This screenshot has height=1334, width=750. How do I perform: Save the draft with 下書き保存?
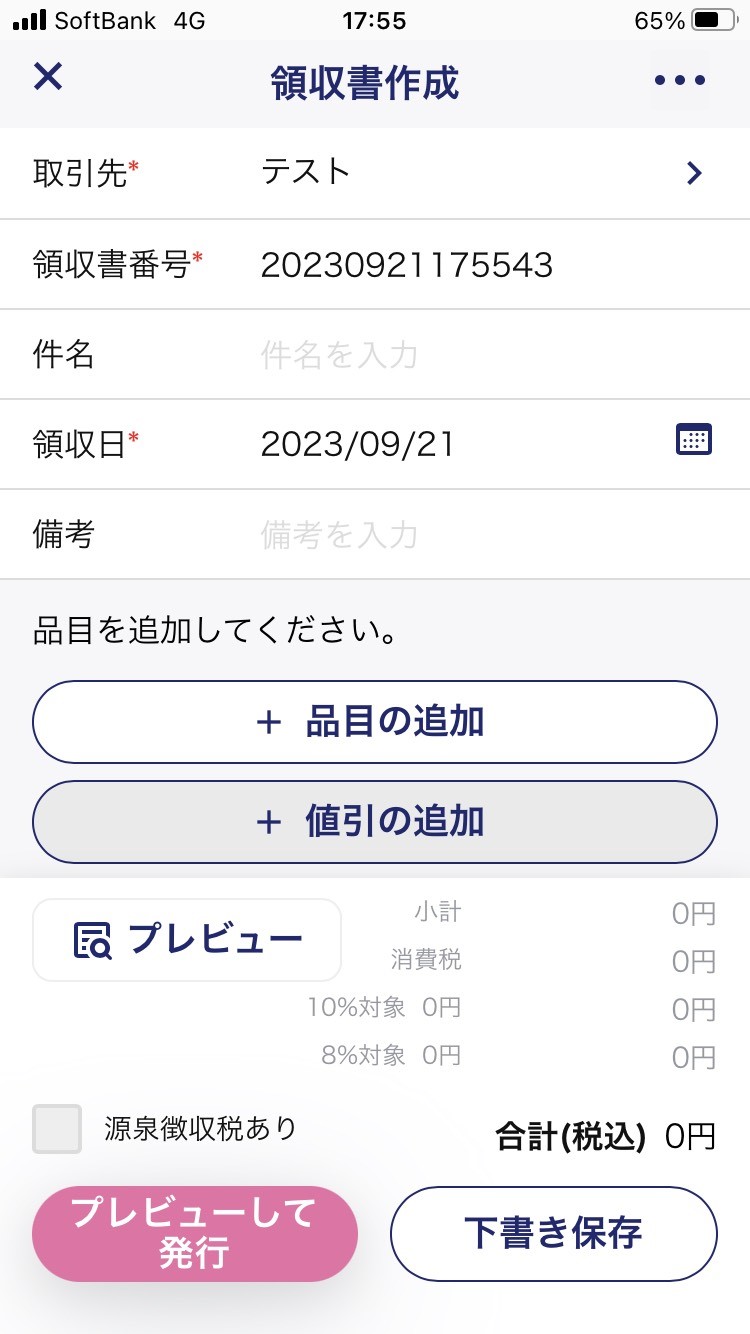click(554, 1233)
